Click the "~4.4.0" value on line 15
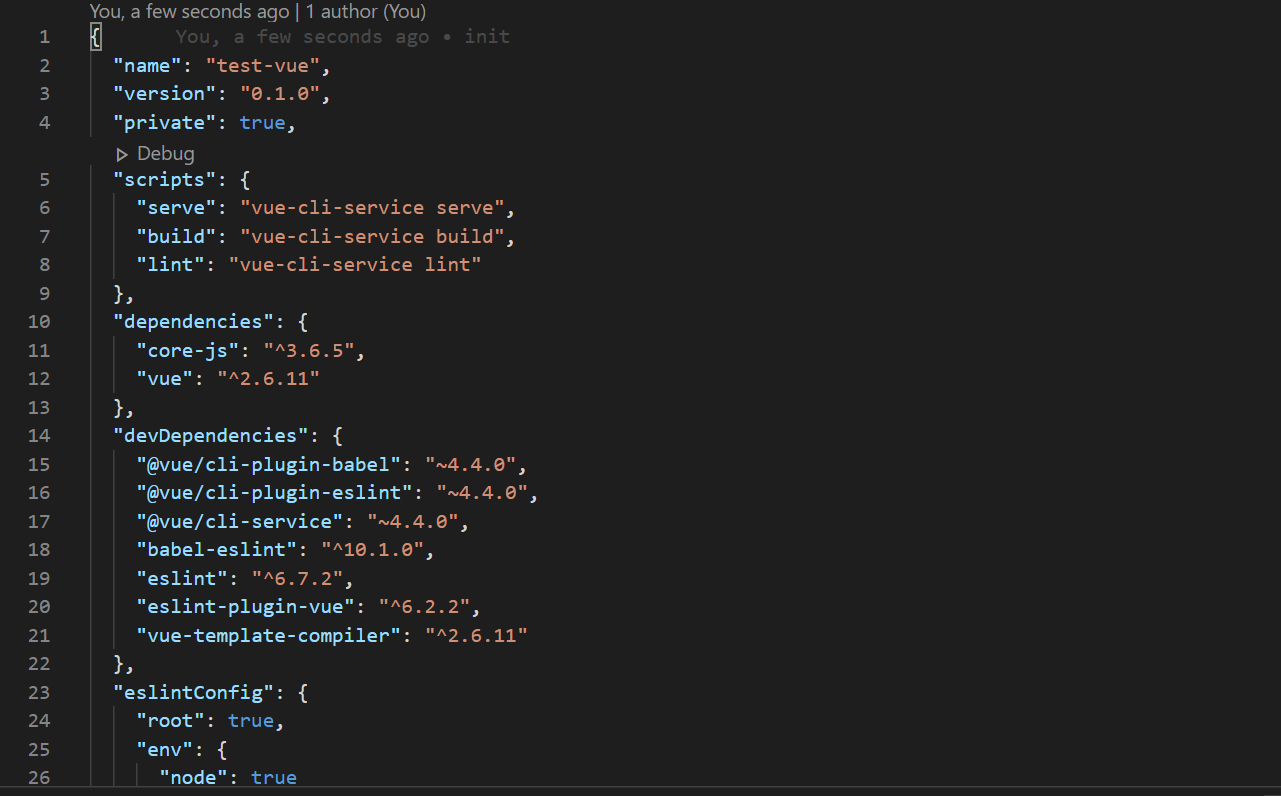 pyautogui.click(x=470, y=465)
